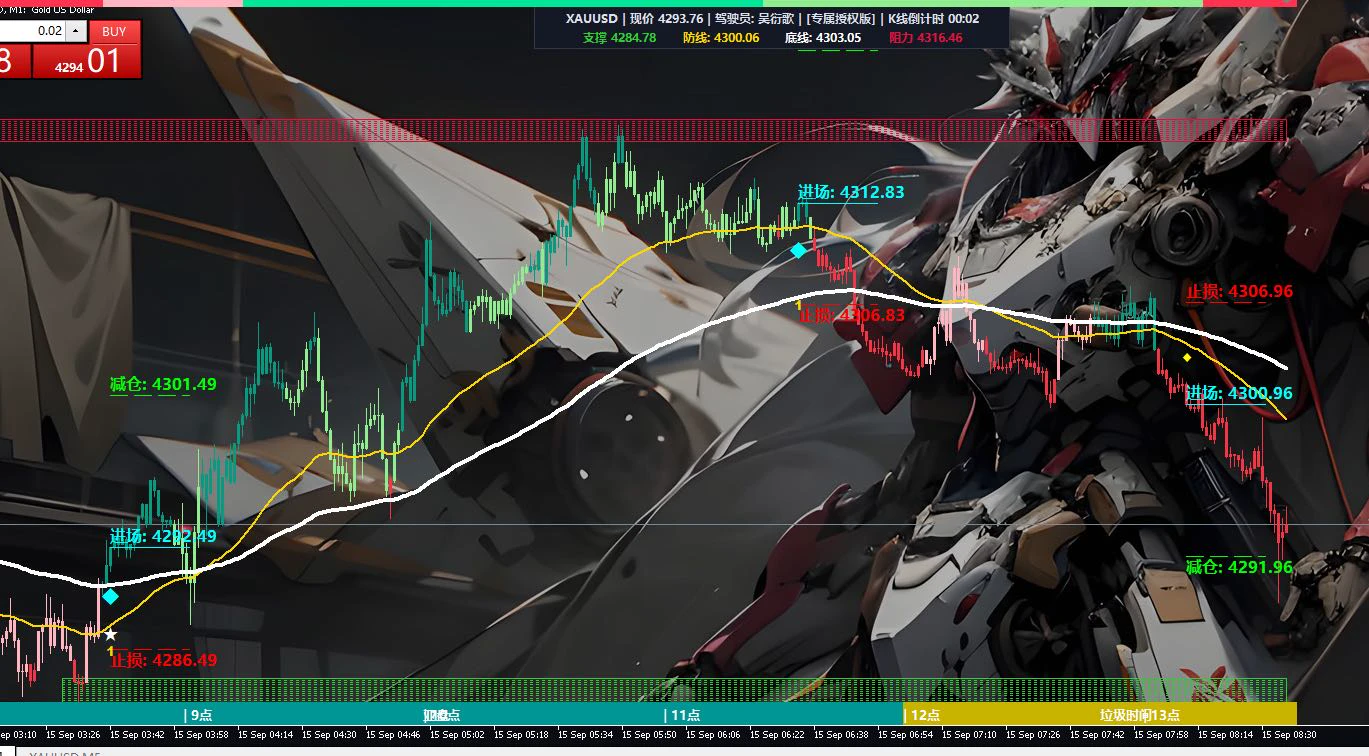Click the buy price tile showing 4294 01

pos(86,61)
